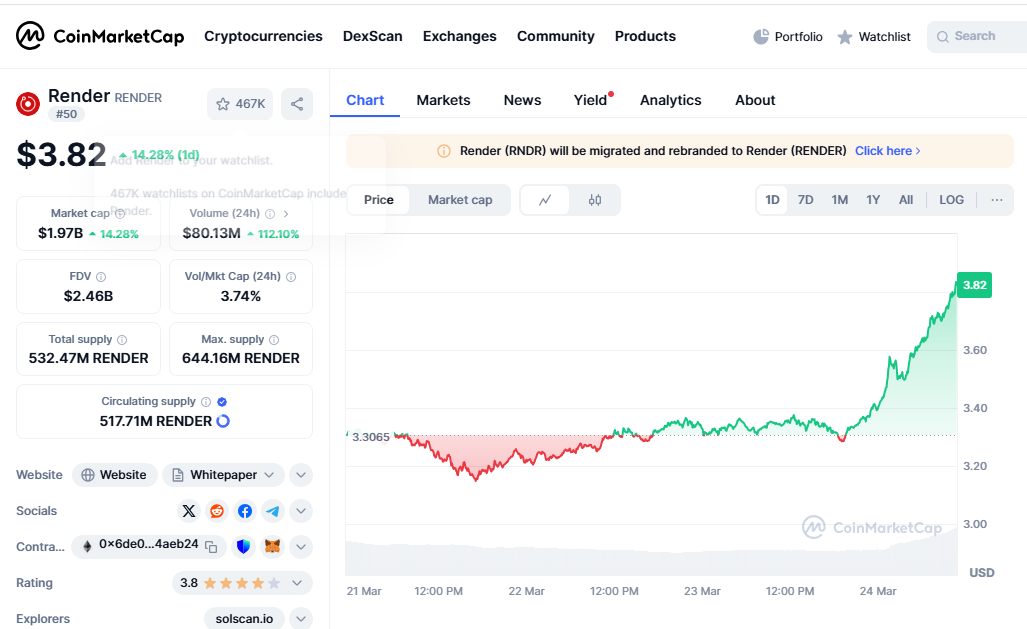Click the green 3.82 price label on chart
1027x629 pixels.
point(974,285)
